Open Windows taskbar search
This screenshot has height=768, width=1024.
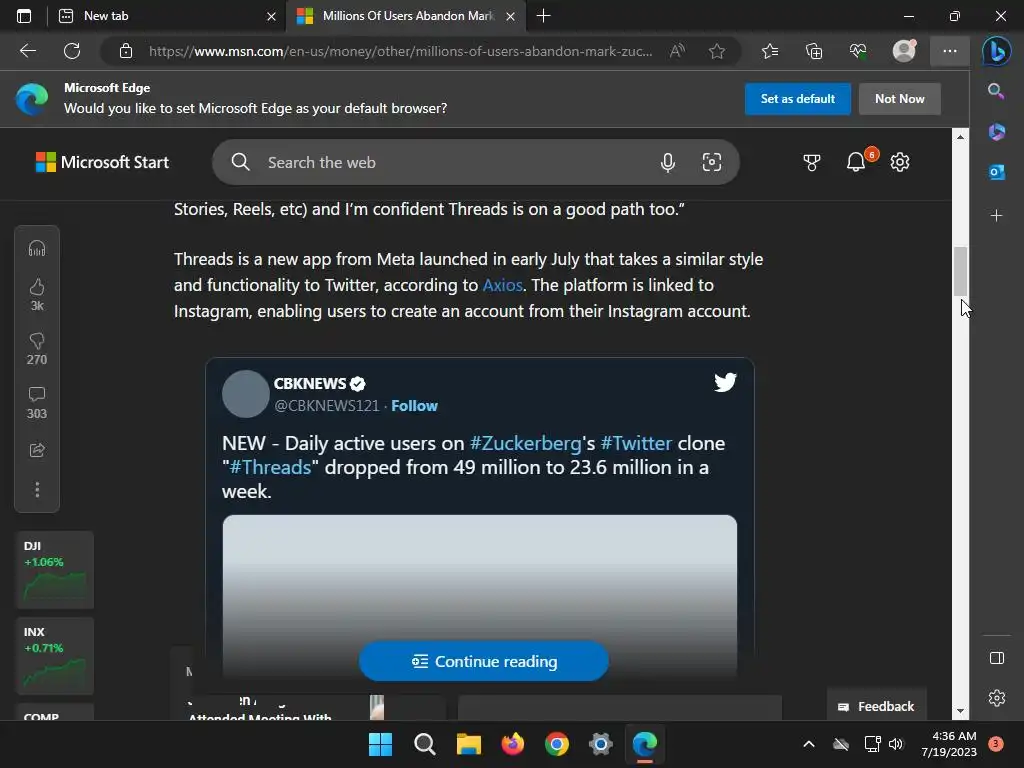coord(424,744)
